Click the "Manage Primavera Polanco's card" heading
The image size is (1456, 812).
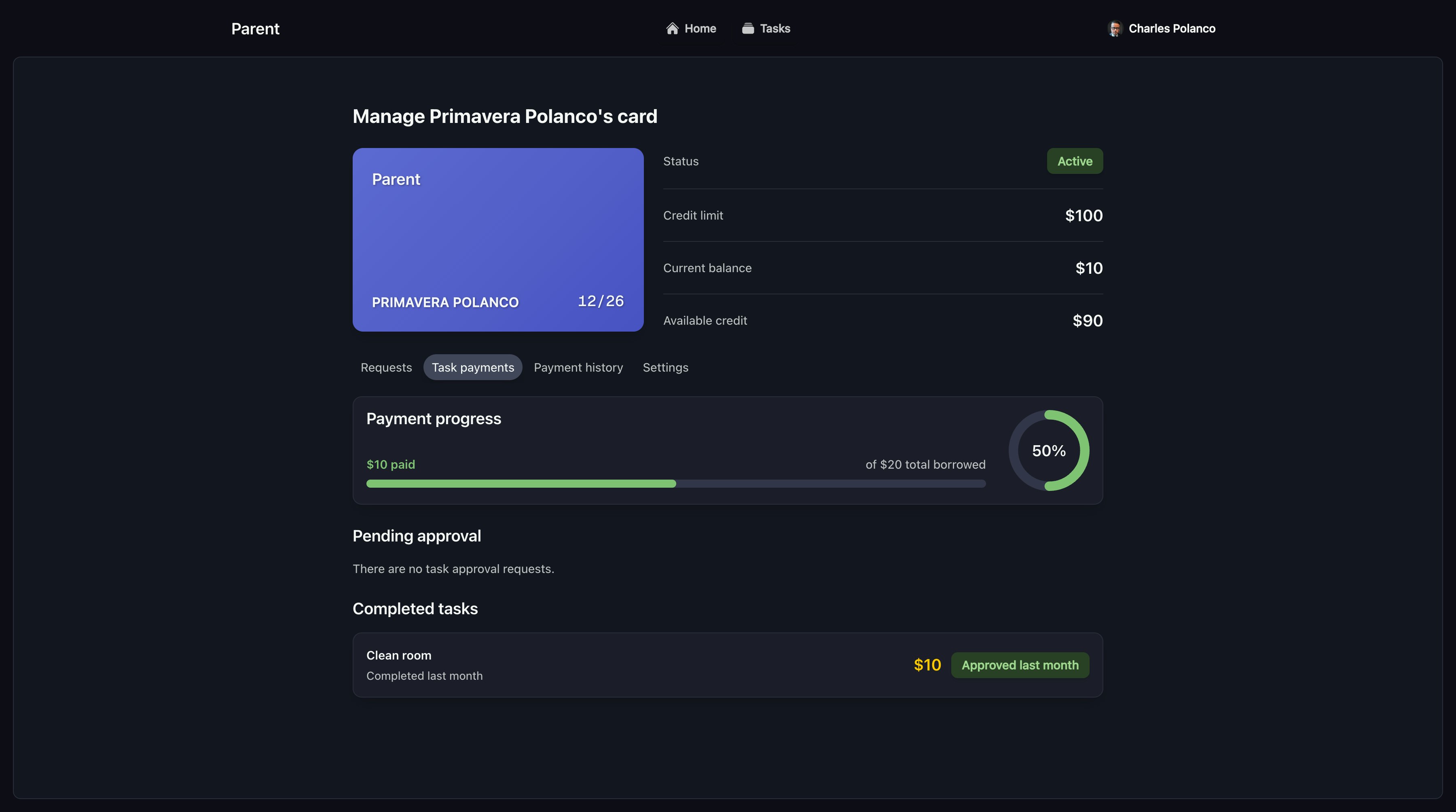[505, 116]
